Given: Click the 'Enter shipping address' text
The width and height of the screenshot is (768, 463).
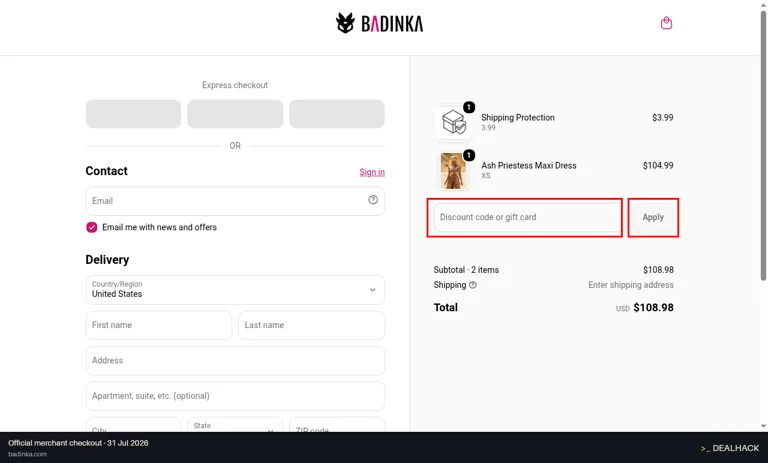Looking at the screenshot, I should 630,285.
